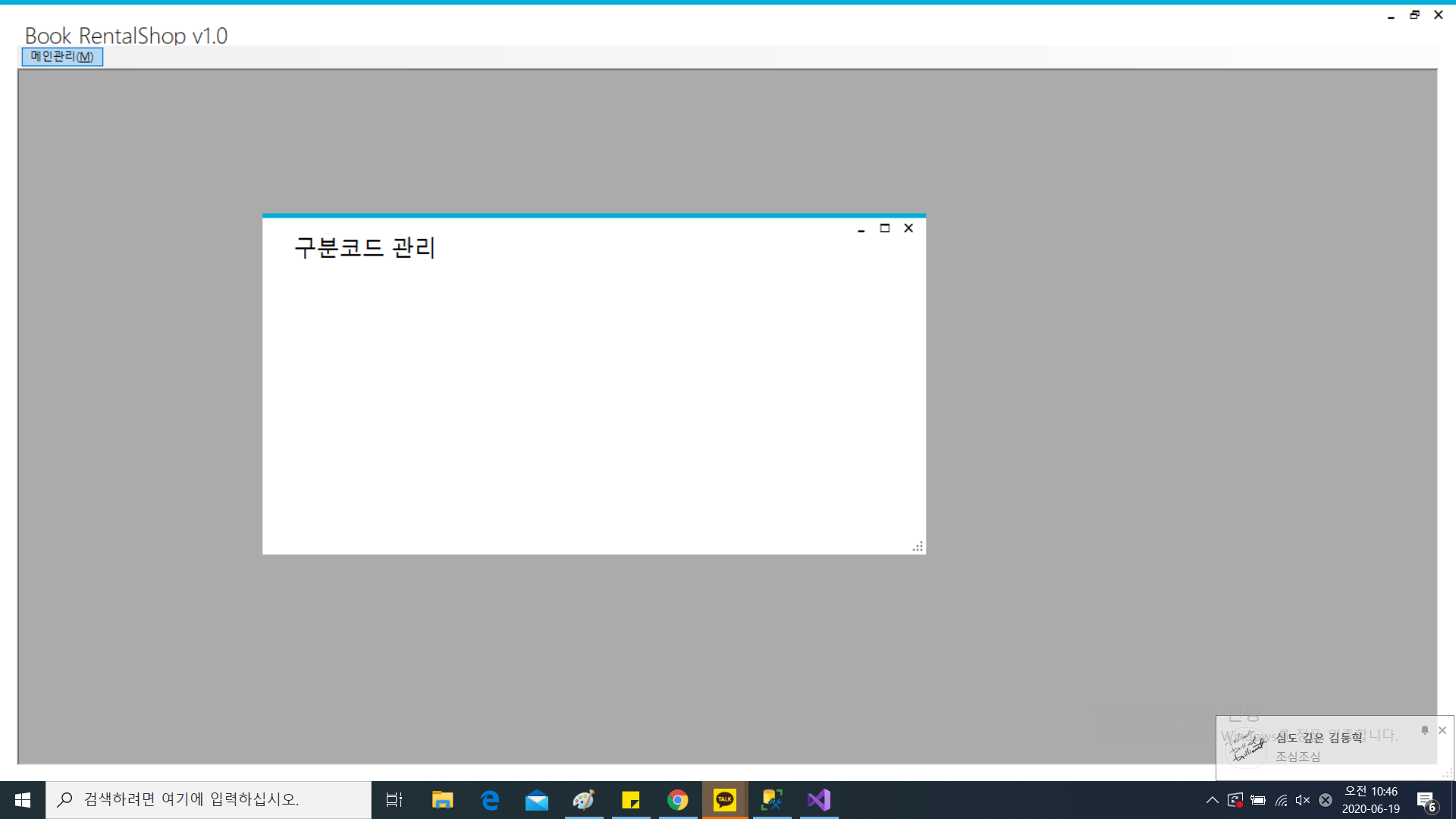Image resolution: width=1456 pixels, height=819 pixels.
Task: Open Google Chrome in the taskbar
Action: [678, 800]
